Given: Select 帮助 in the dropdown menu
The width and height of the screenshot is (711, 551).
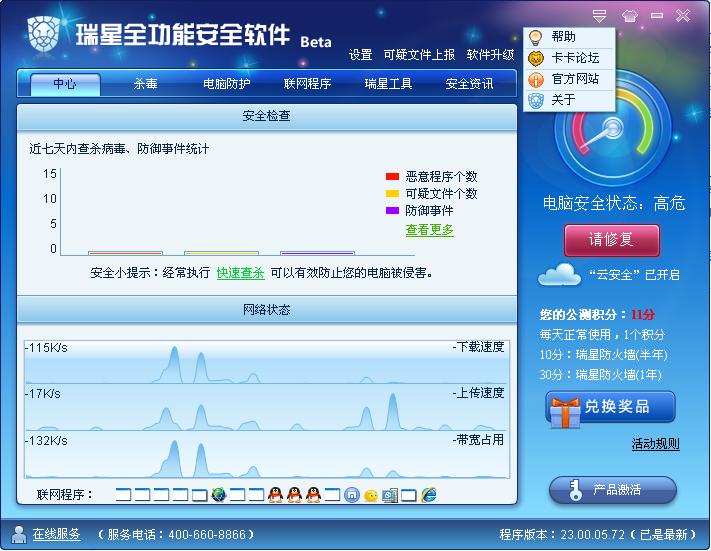Looking at the screenshot, I should click(x=569, y=37).
